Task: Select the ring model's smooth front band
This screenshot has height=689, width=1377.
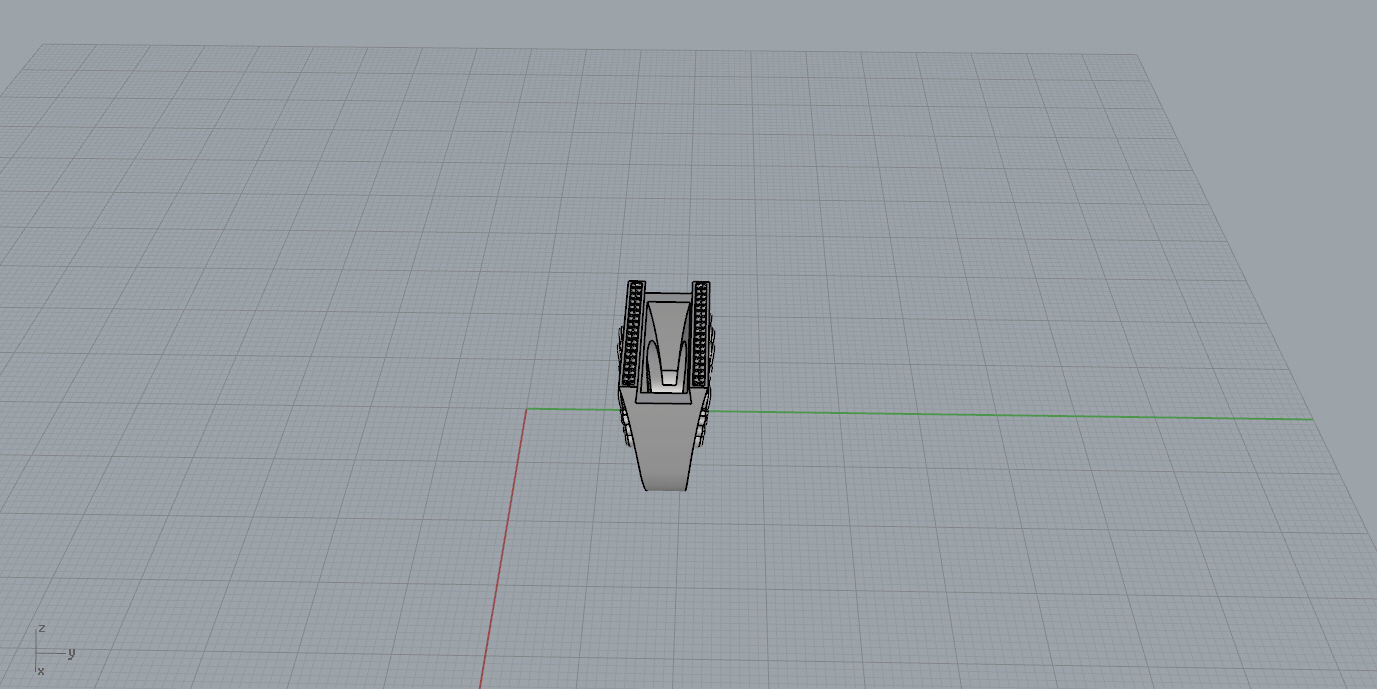Action: tap(664, 443)
